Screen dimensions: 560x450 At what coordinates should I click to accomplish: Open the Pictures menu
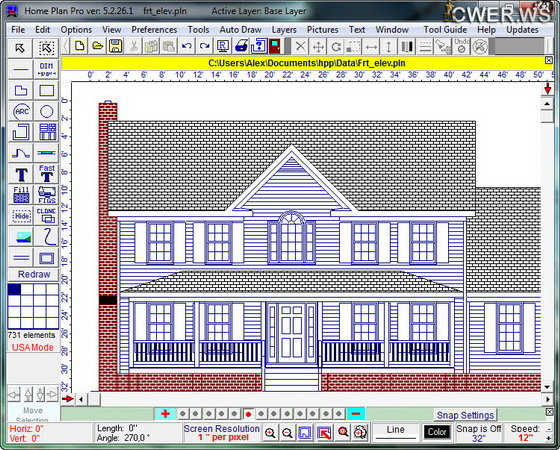coord(322,30)
